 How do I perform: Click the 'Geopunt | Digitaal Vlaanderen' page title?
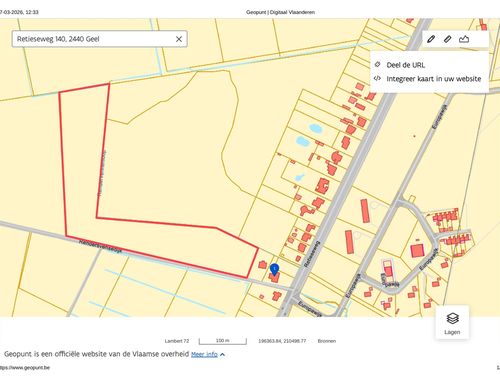coord(280,12)
